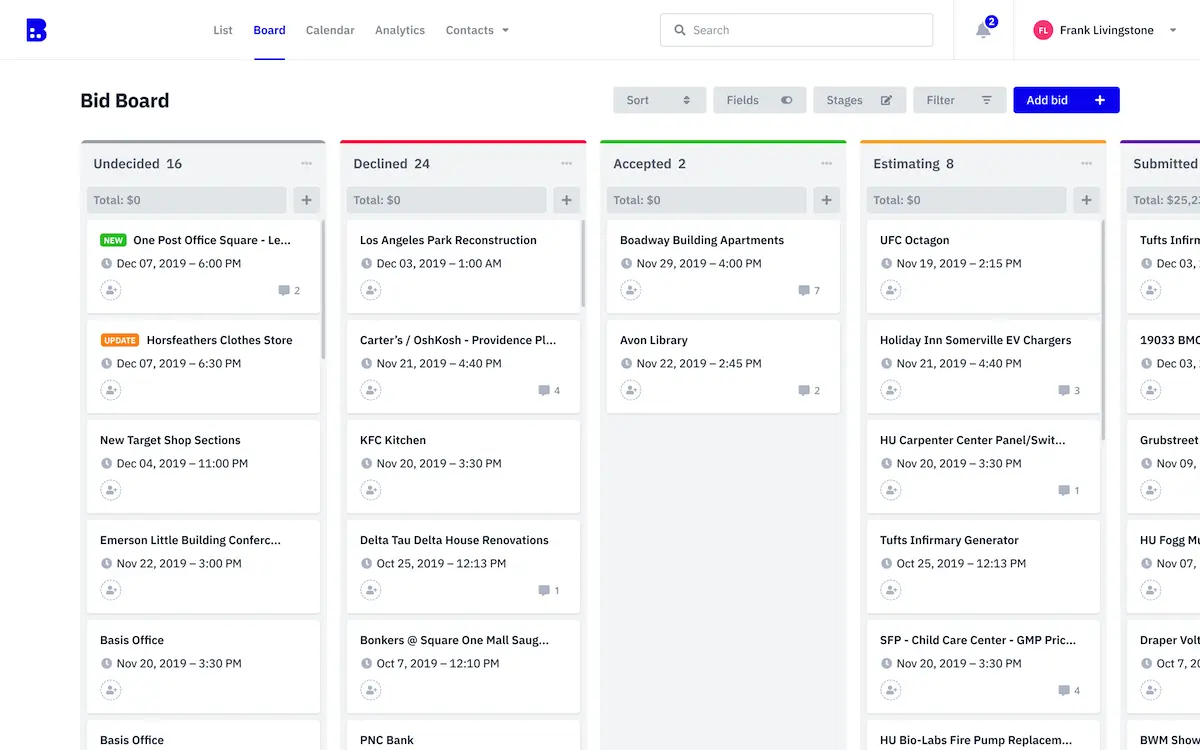Switch to the List tab
The width and height of the screenshot is (1200, 750).
click(x=223, y=30)
